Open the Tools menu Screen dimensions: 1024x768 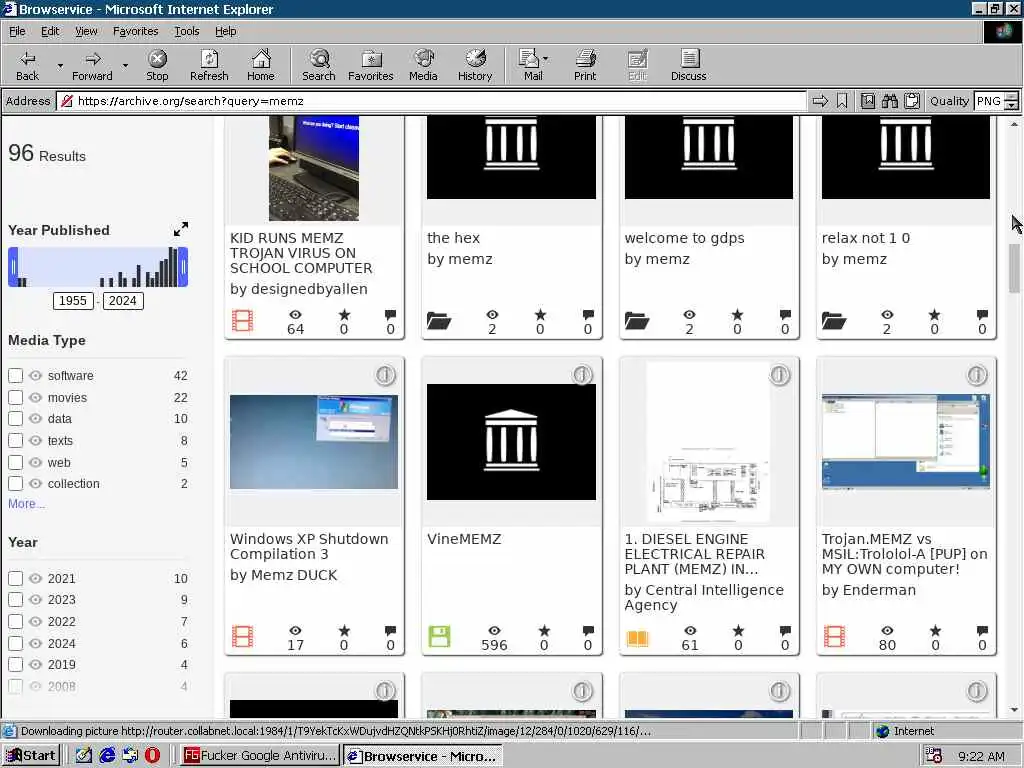[x=186, y=31]
